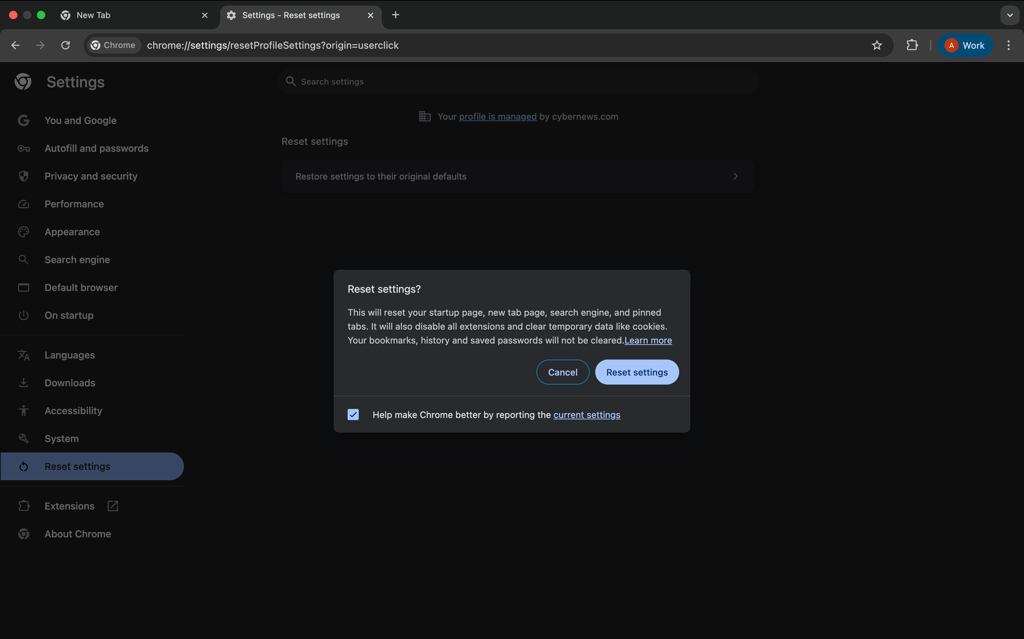Open Extensions from the sidebar

69,506
